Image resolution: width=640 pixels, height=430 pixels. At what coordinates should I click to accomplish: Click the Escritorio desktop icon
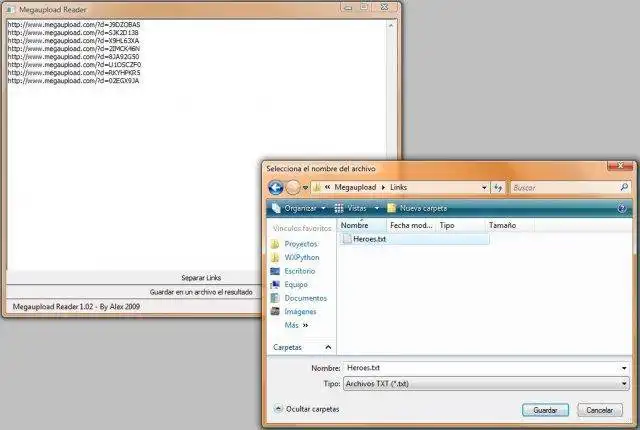(275, 271)
